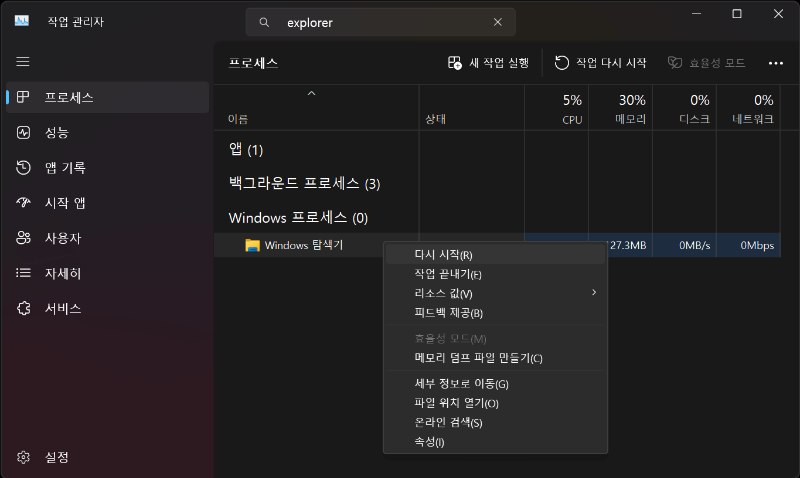Click the Windows 탐색기 folder icon
This screenshot has width=800, height=478.
tap(252, 245)
